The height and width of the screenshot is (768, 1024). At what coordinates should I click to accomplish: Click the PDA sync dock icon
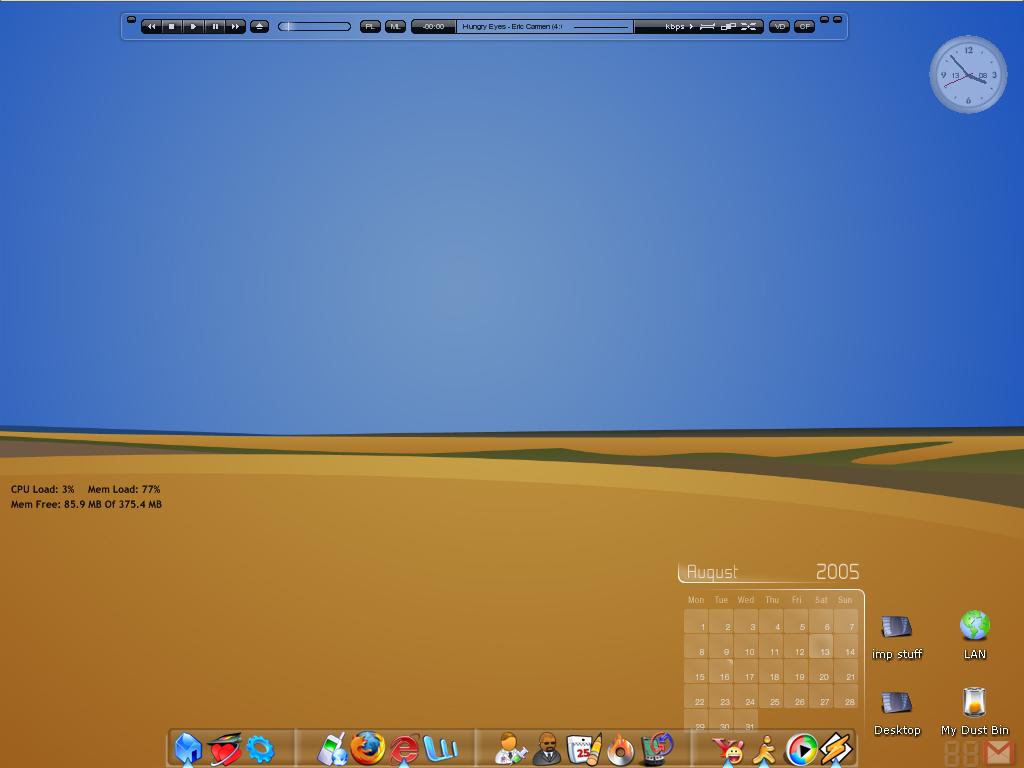click(657, 748)
